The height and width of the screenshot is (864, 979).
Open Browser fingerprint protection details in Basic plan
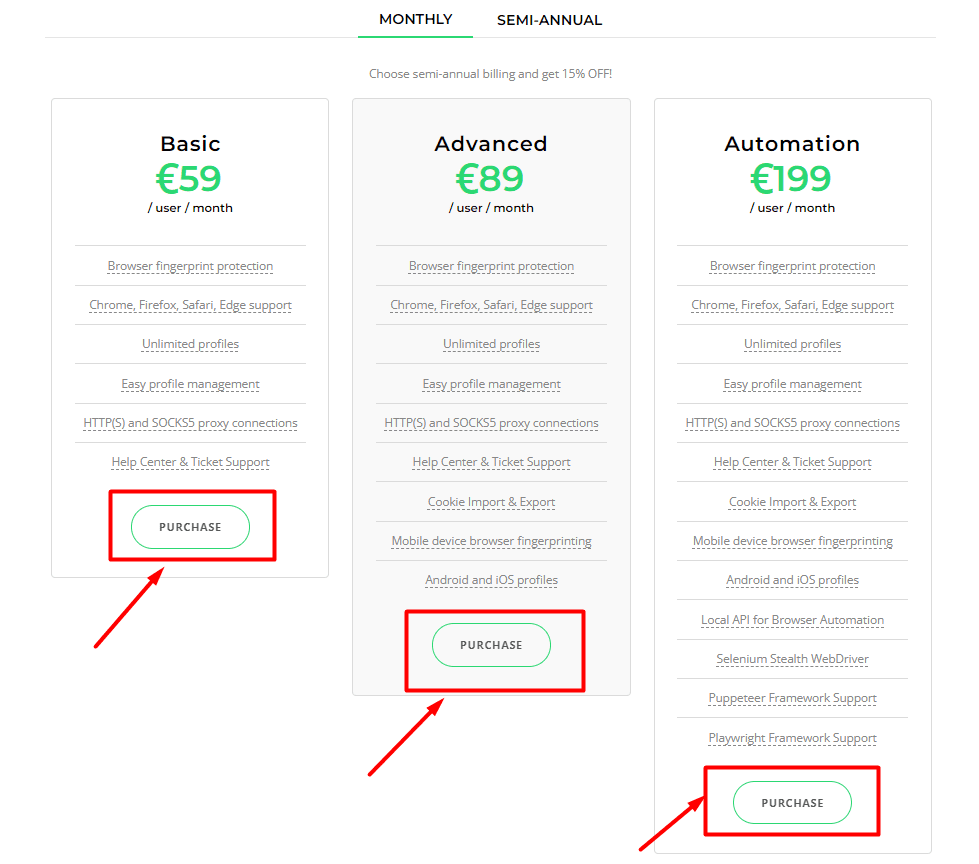[190, 266]
